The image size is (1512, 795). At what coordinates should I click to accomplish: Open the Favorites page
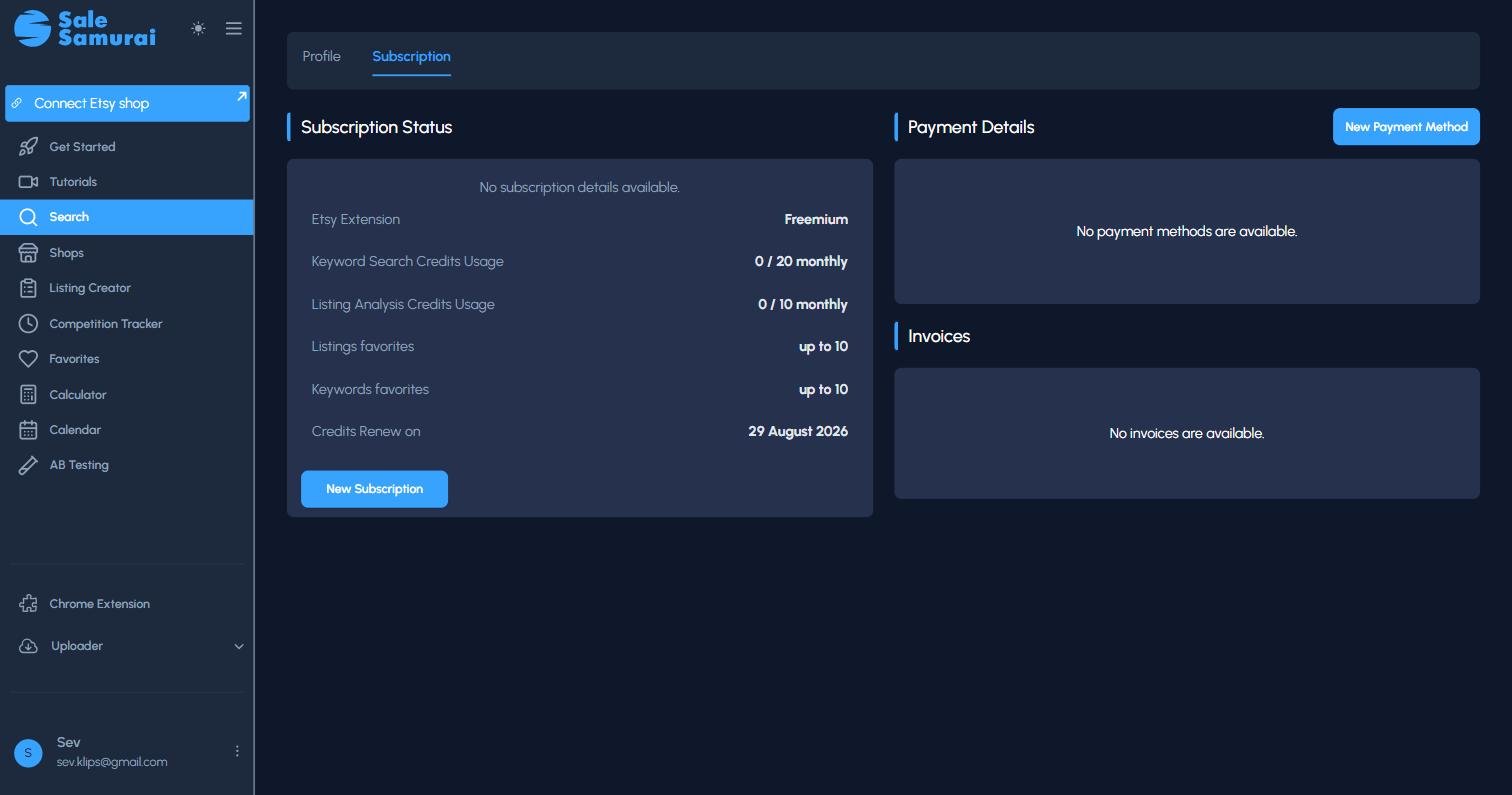[x=127, y=359]
